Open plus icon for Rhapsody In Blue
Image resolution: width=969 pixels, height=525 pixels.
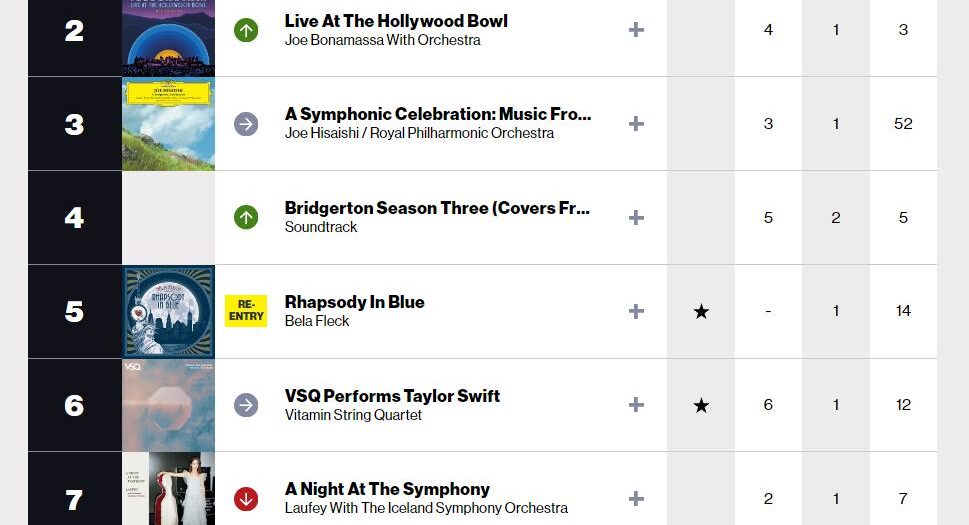coord(636,311)
